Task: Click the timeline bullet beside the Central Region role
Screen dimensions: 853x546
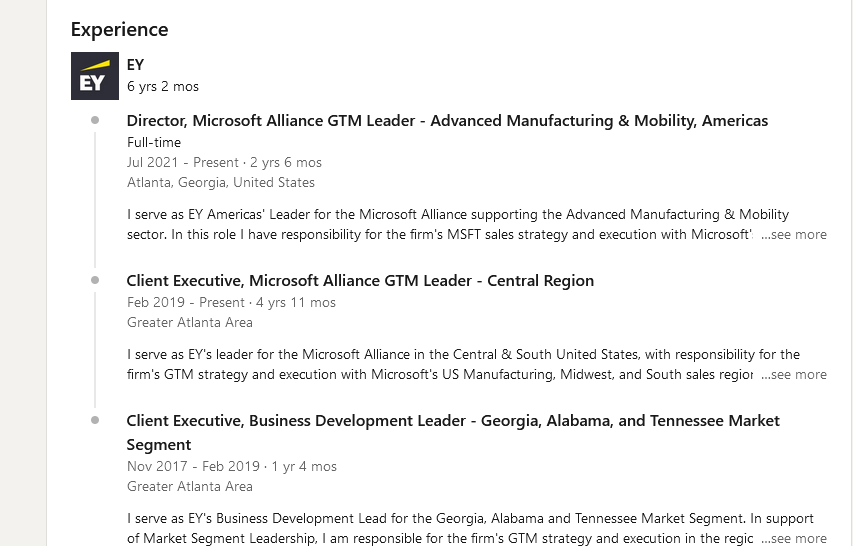Action: tap(95, 280)
